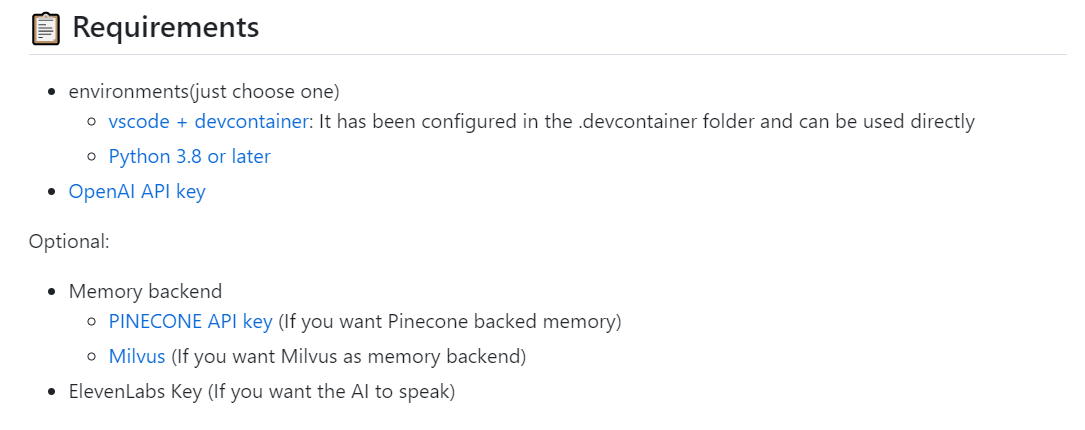Viewport: 1085px width, 430px height.
Task: Click the Optional: label
Action: 69,241
